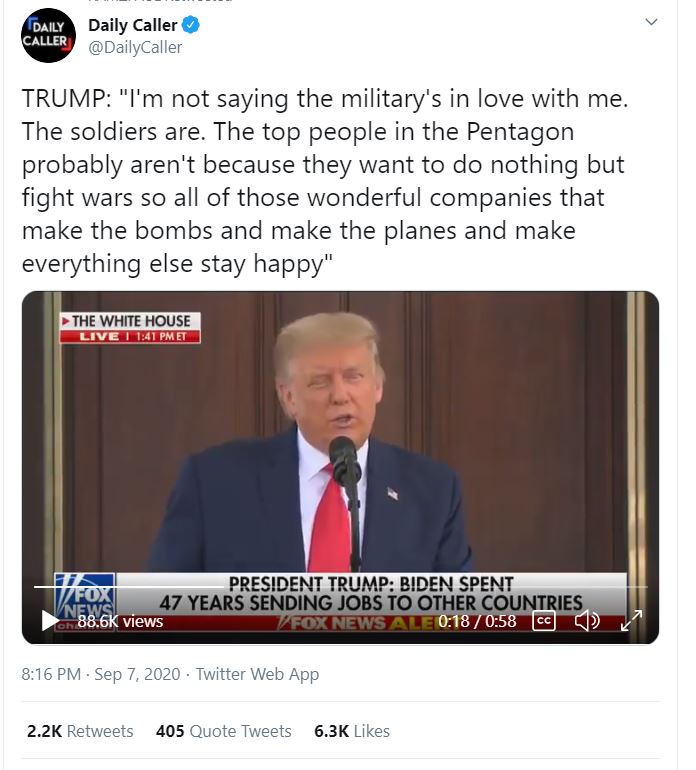
Task: Click the @DailyCaller handle
Action: pyautogui.click(x=135, y=47)
